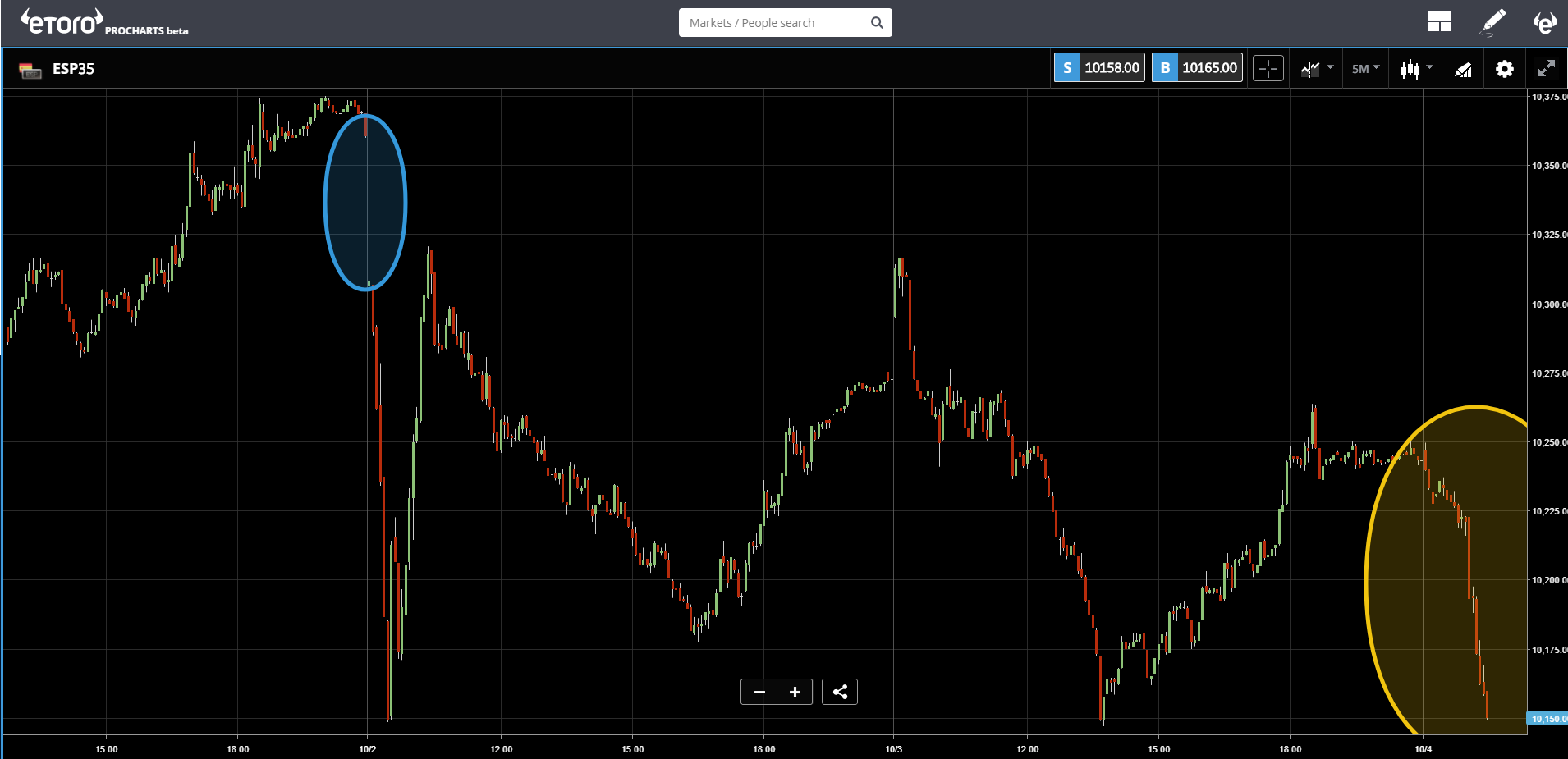Click the eToro ProCharts logo
This screenshot has width=1568, height=759.
pyautogui.click(x=104, y=22)
